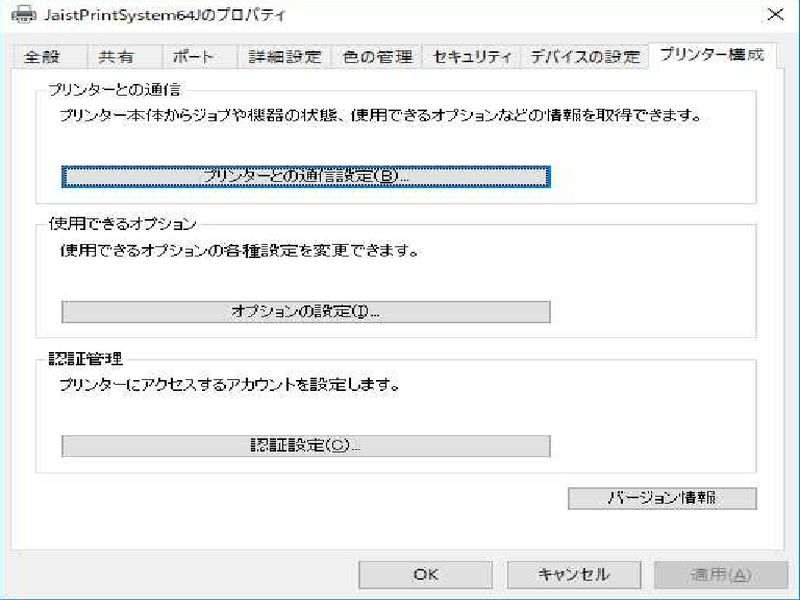This screenshot has height=600, width=800.
Task: Click the プリンターとの通信 group label
Action: 114,90
